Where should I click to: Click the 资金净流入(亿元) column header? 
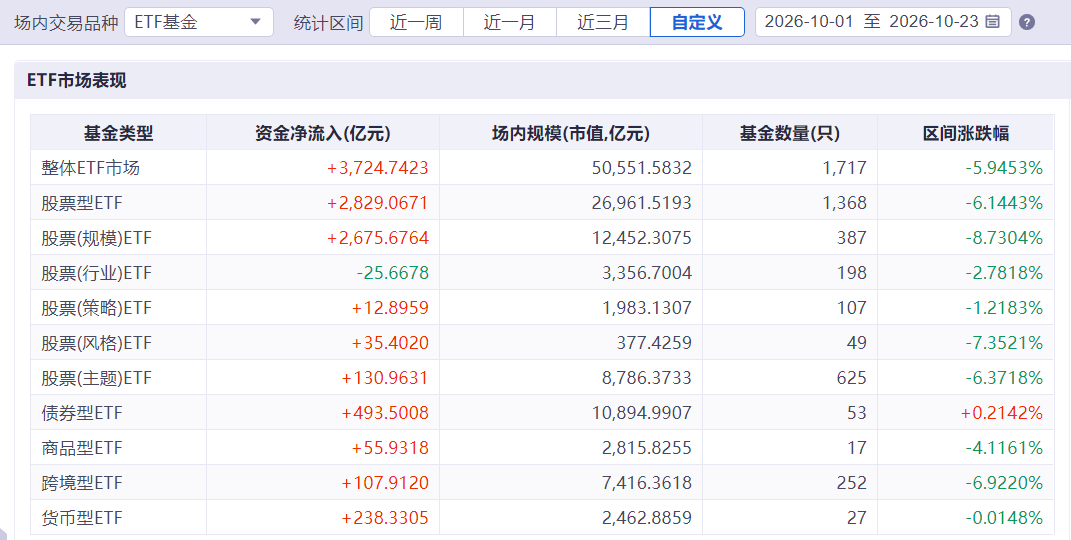[322, 133]
